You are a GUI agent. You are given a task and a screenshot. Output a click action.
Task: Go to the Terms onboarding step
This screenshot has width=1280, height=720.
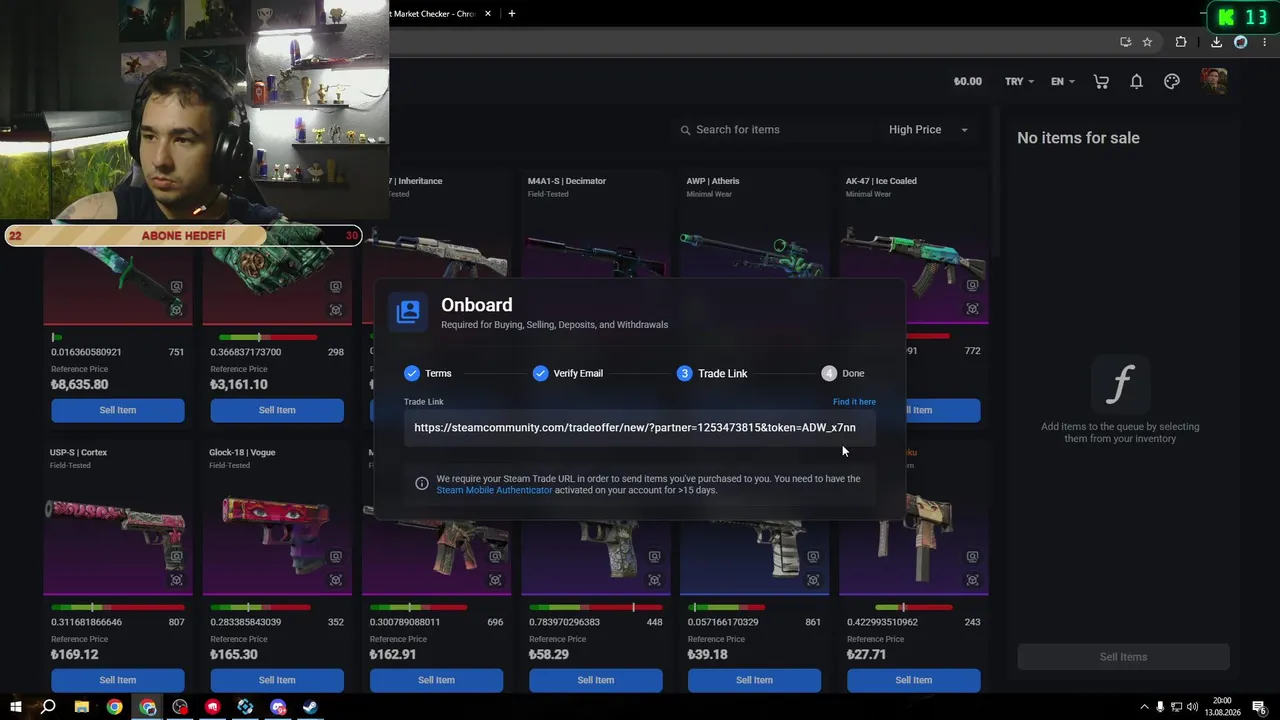pos(428,373)
